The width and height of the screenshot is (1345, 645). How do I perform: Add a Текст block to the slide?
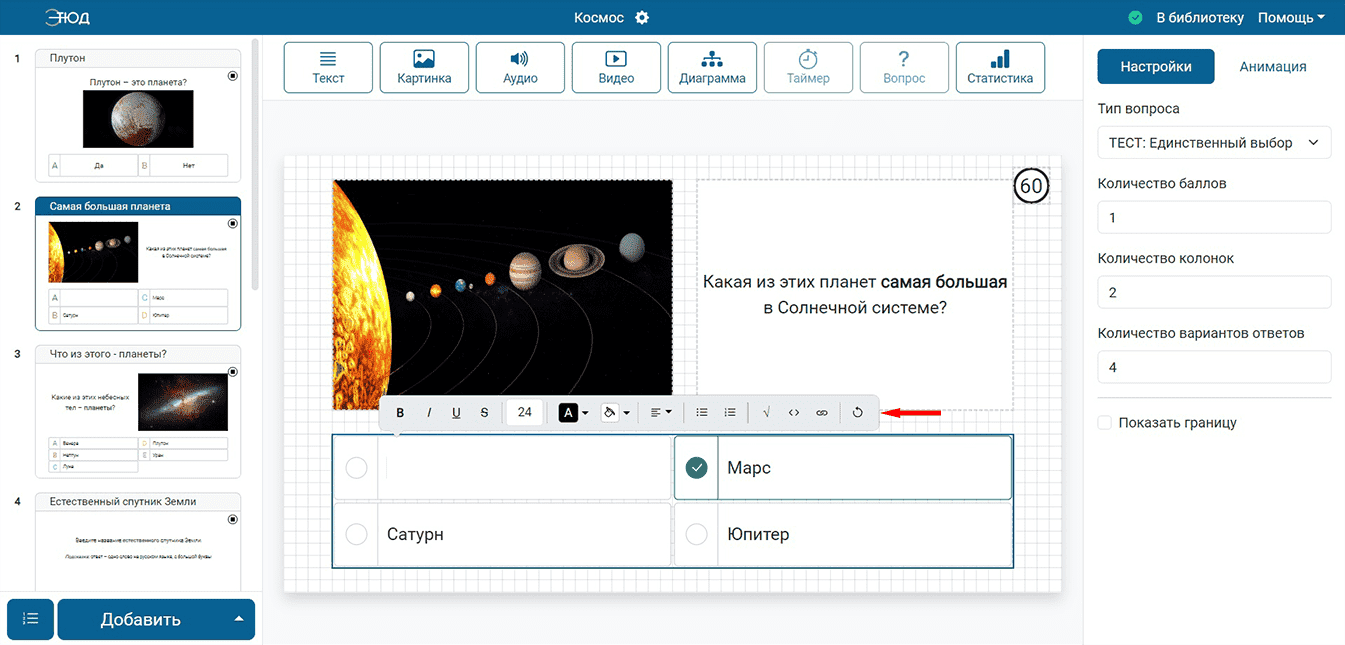(328, 68)
